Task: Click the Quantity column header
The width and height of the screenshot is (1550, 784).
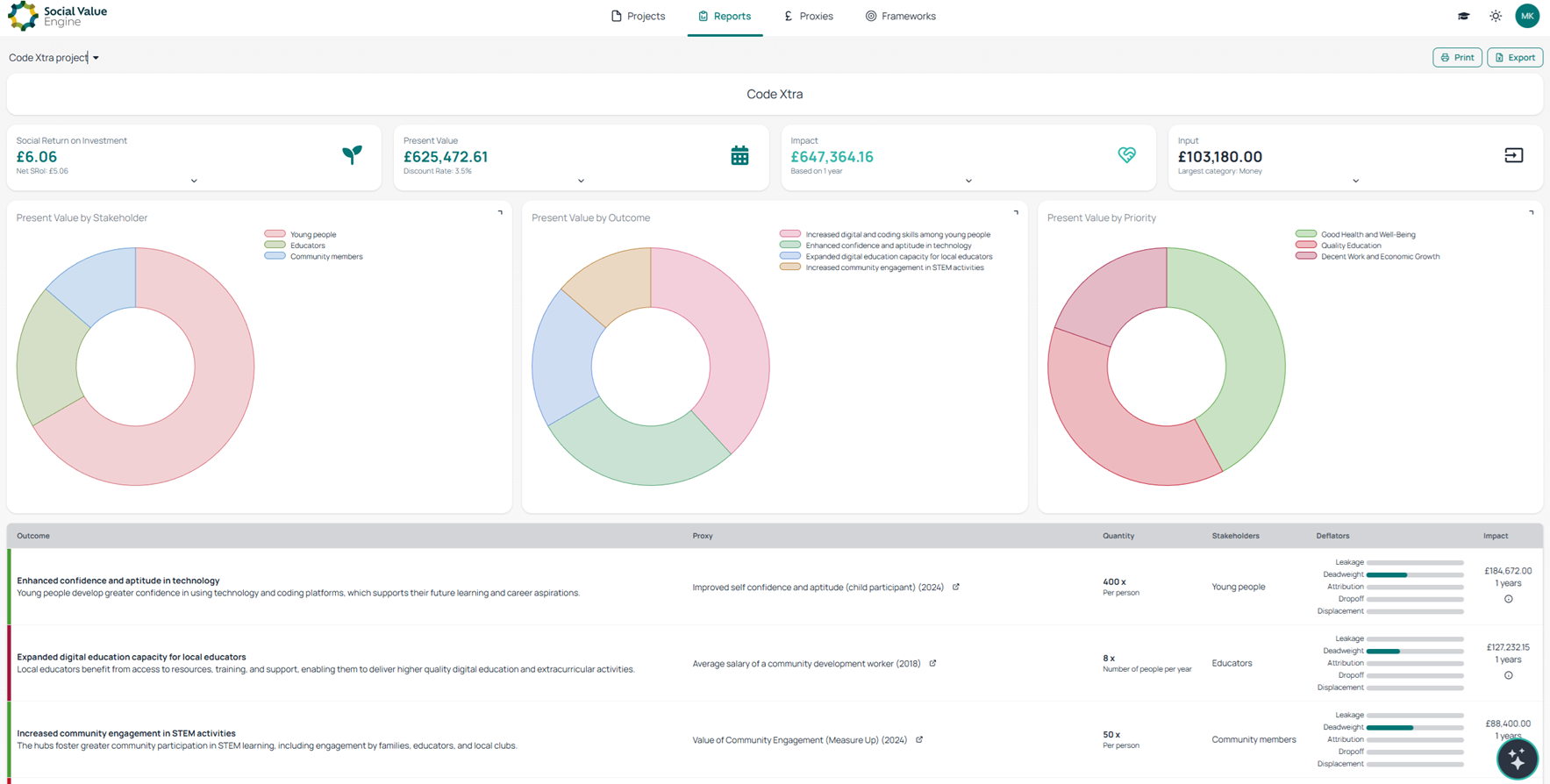Action: 1118,536
